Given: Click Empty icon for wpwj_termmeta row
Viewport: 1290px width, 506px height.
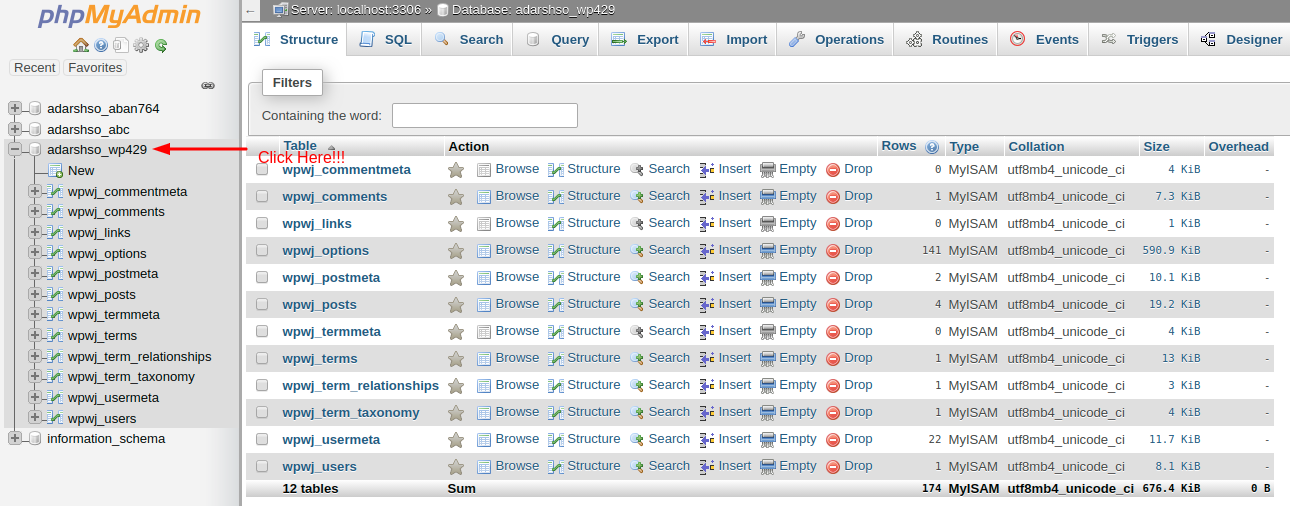Looking at the screenshot, I should point(768,332).
